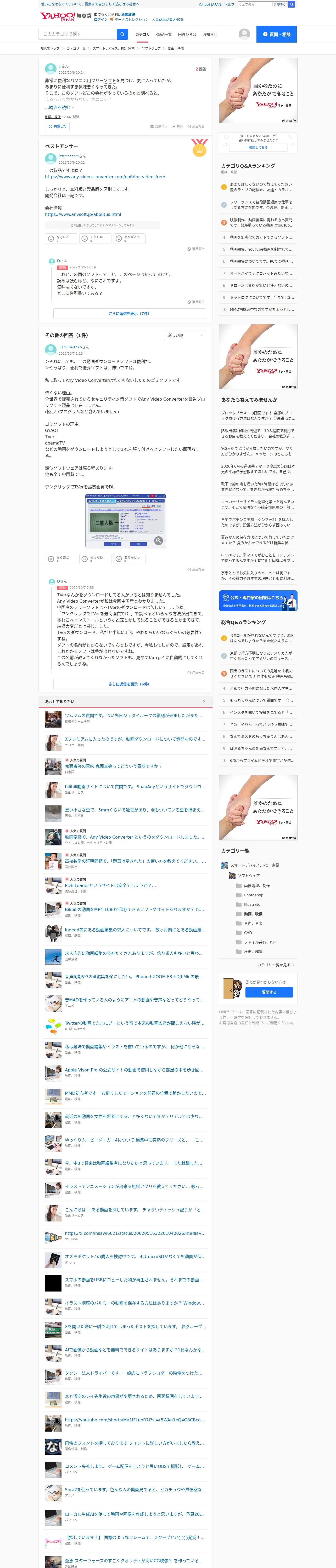Open the any-video-converter.com link

click(105, 176)
